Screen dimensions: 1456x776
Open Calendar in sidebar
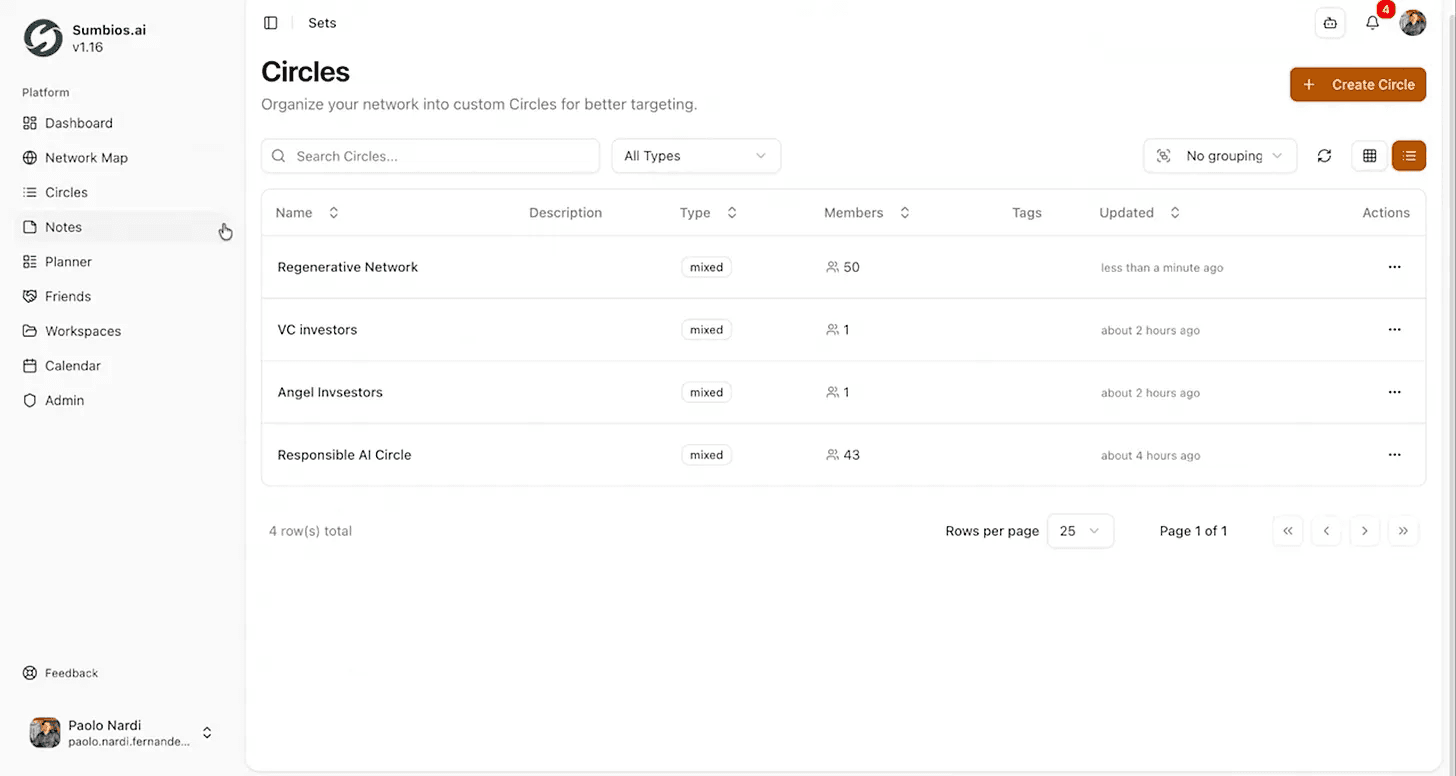122,366
